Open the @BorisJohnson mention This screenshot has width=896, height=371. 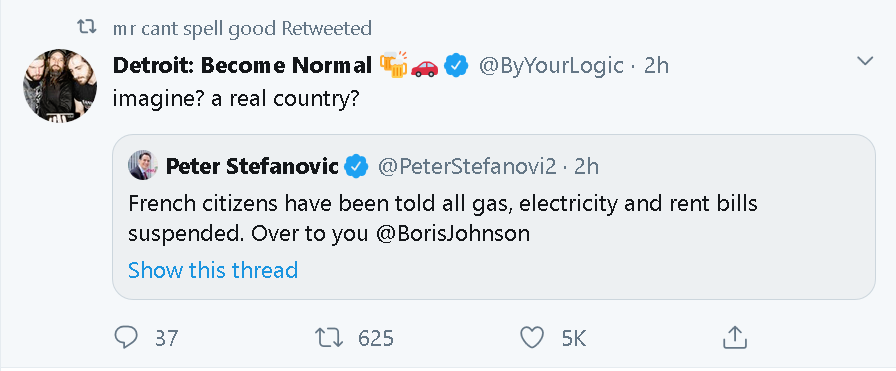point(453,234)
